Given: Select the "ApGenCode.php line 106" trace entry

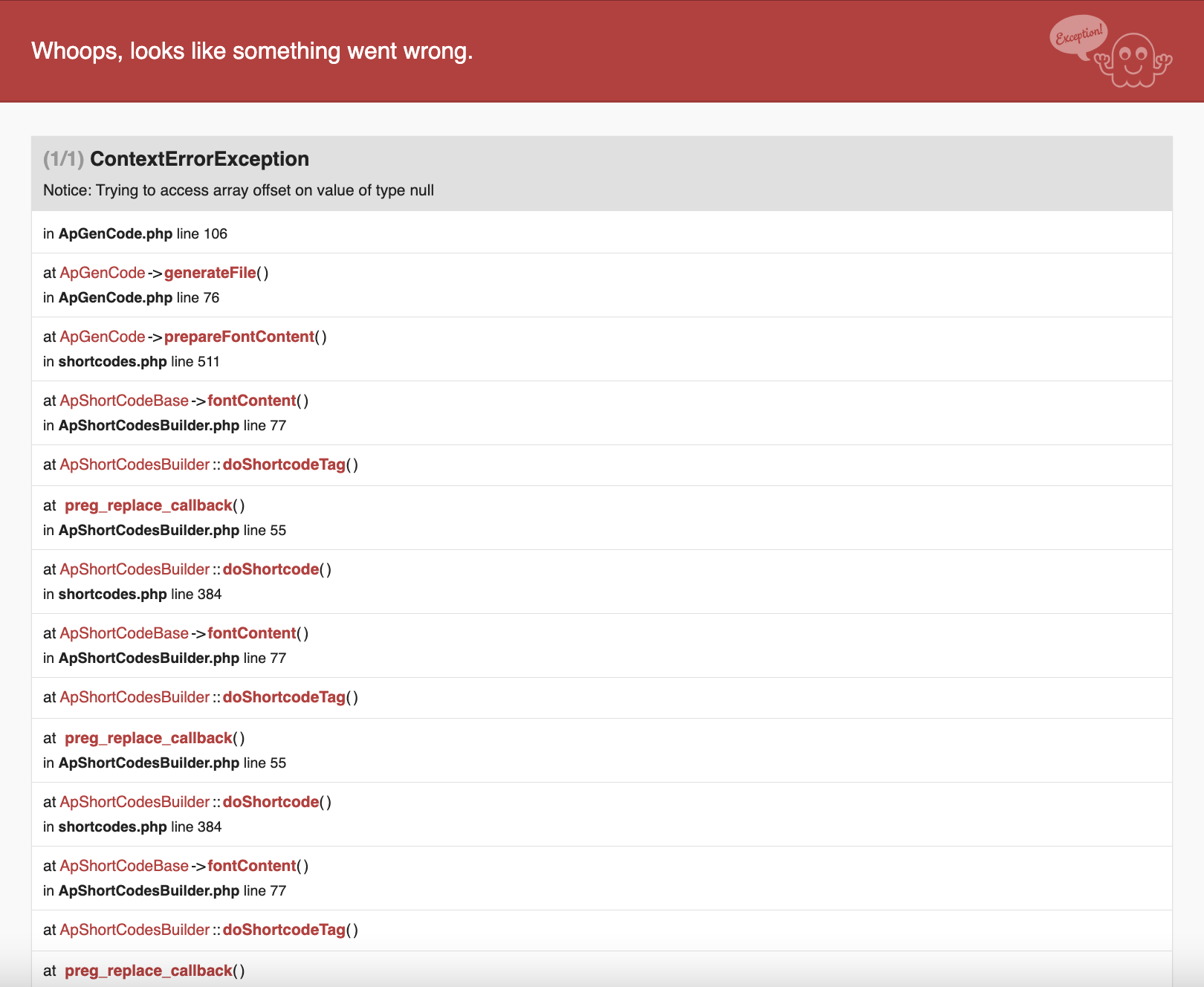Looking at the screenshot, I should [135, 233].
